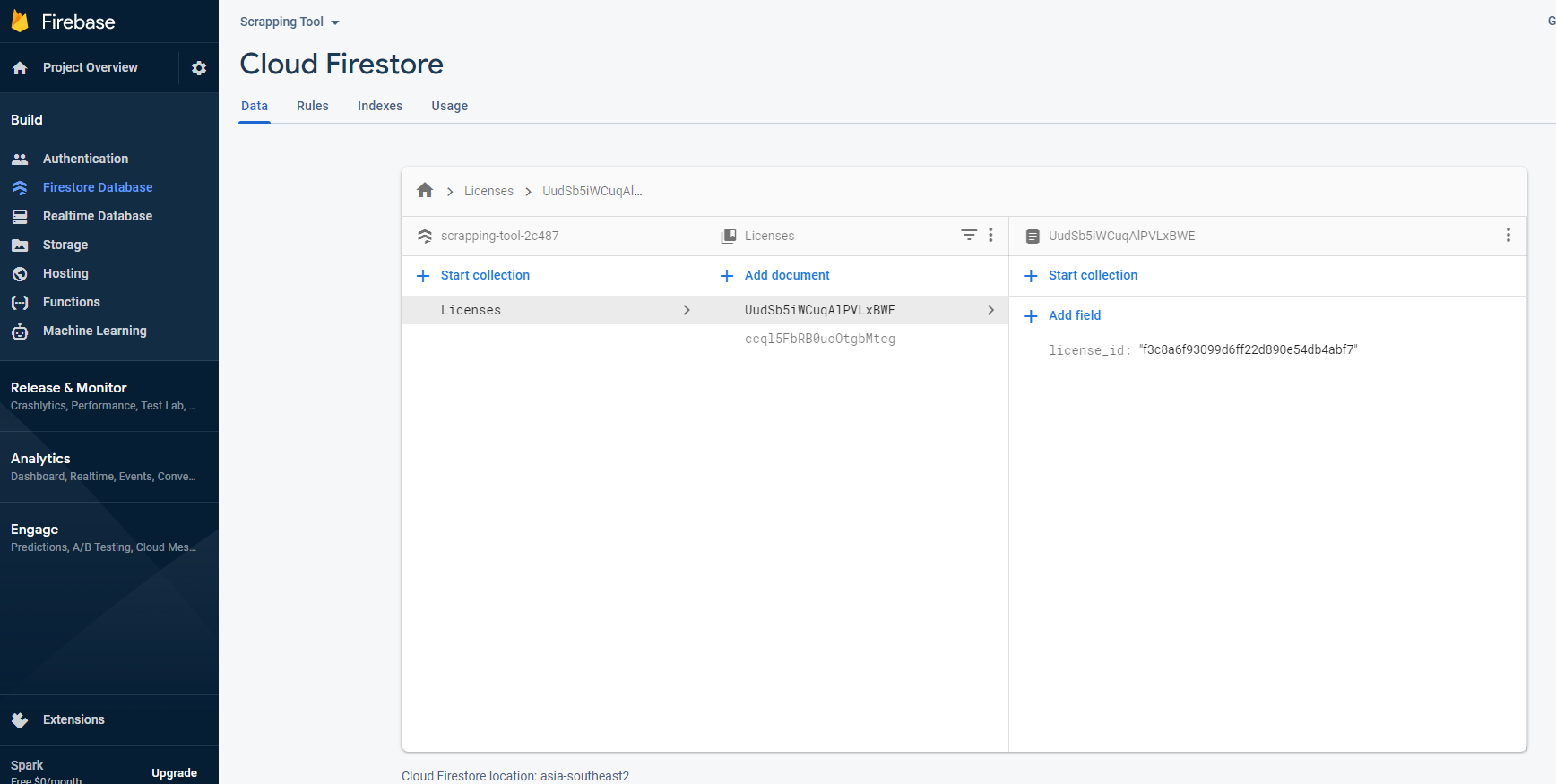Switch to the Rules tab
The height and width of the screenshot is (784, 1556).
click(x=313, y=106)
